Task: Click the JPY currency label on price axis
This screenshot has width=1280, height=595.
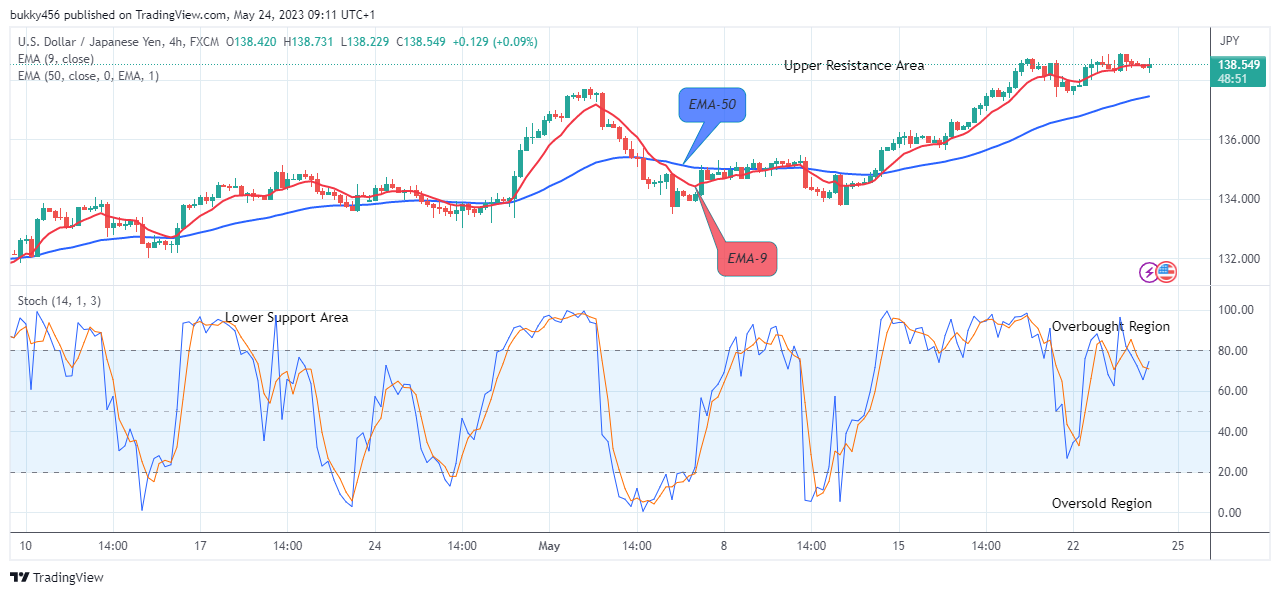Action: 1229,41
